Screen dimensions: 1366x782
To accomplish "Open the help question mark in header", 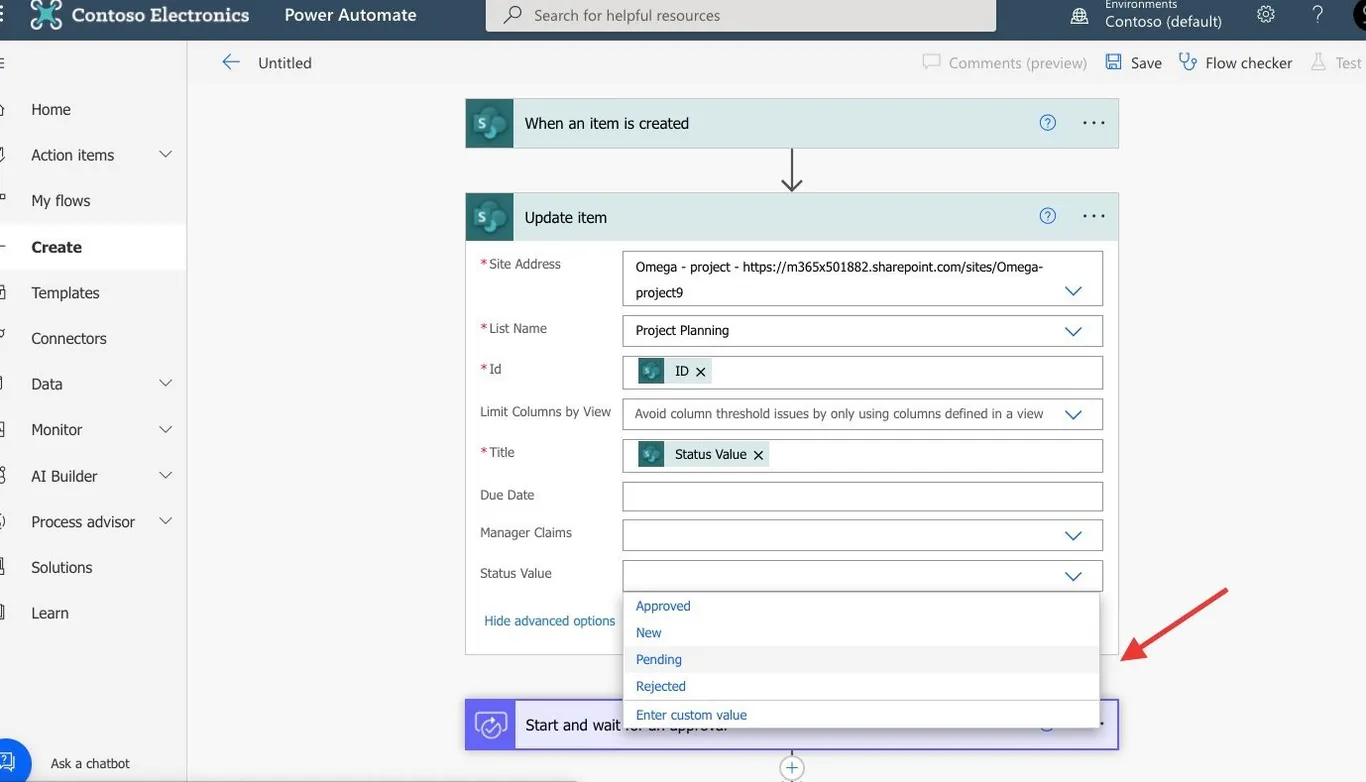I will coord(1318,14).
